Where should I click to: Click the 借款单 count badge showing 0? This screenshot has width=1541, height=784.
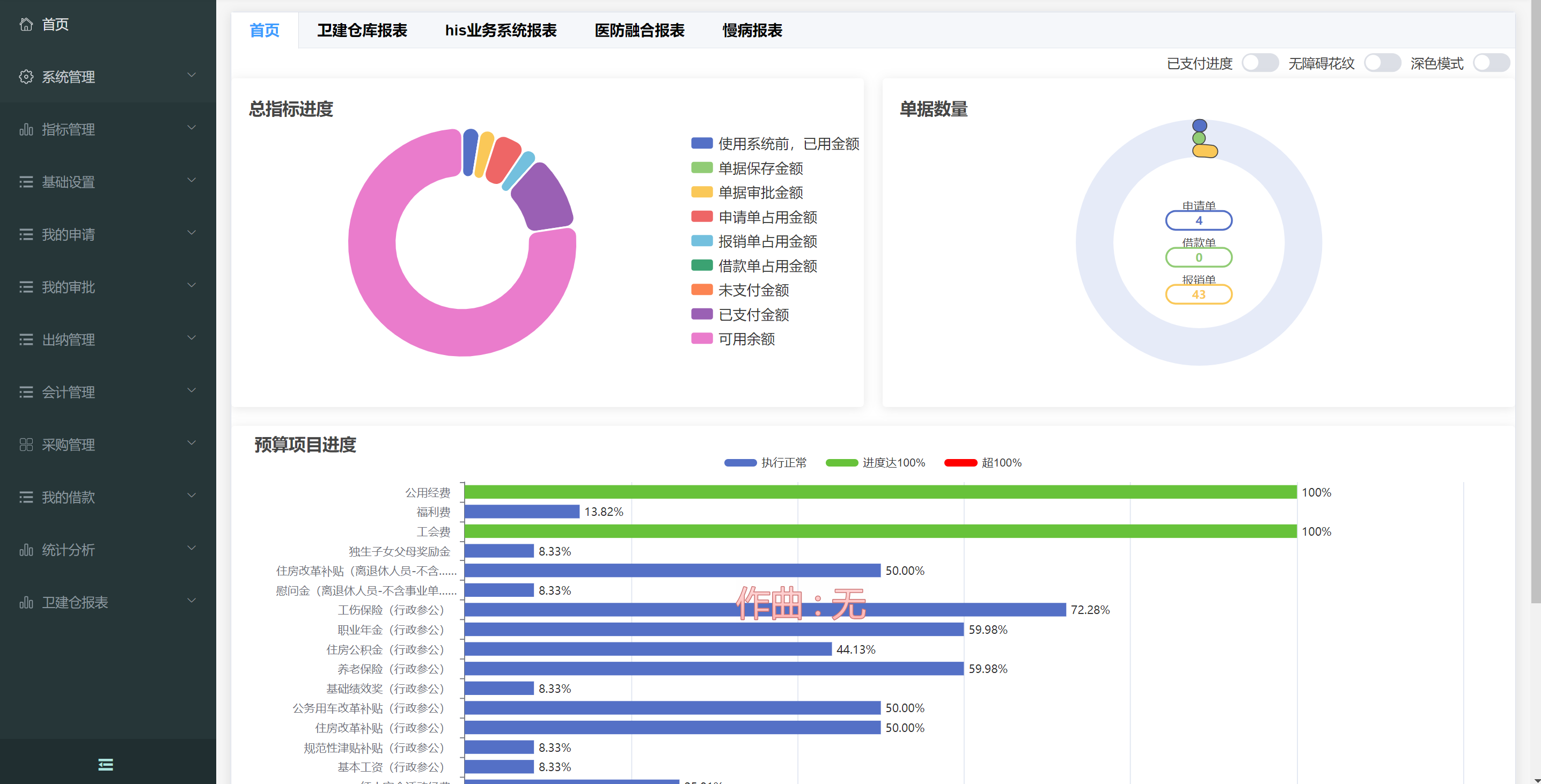tap(1199, 258)
